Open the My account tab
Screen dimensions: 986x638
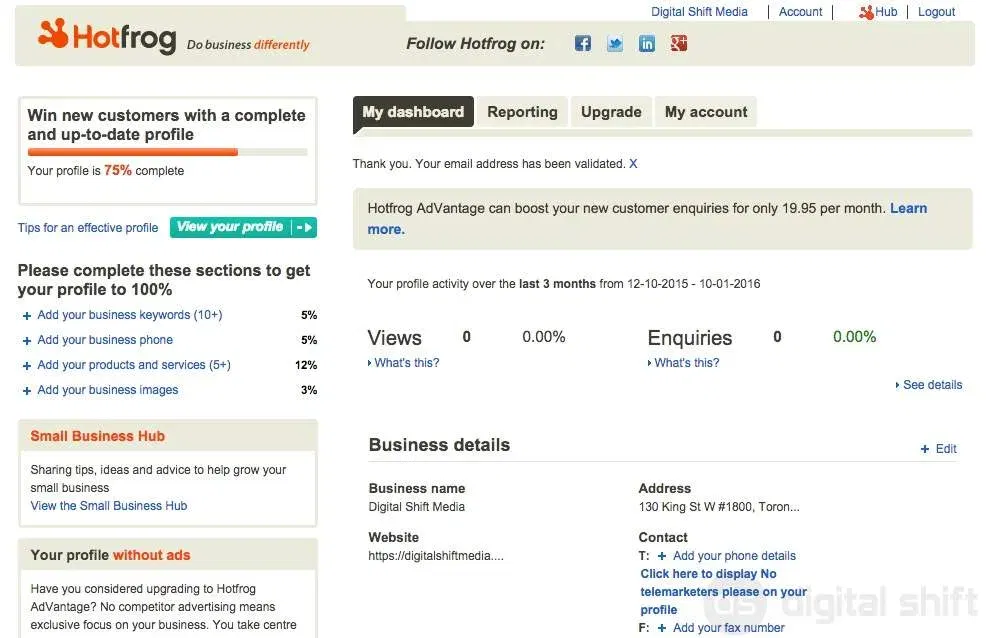pyautogui.click(x=705, y=111)
